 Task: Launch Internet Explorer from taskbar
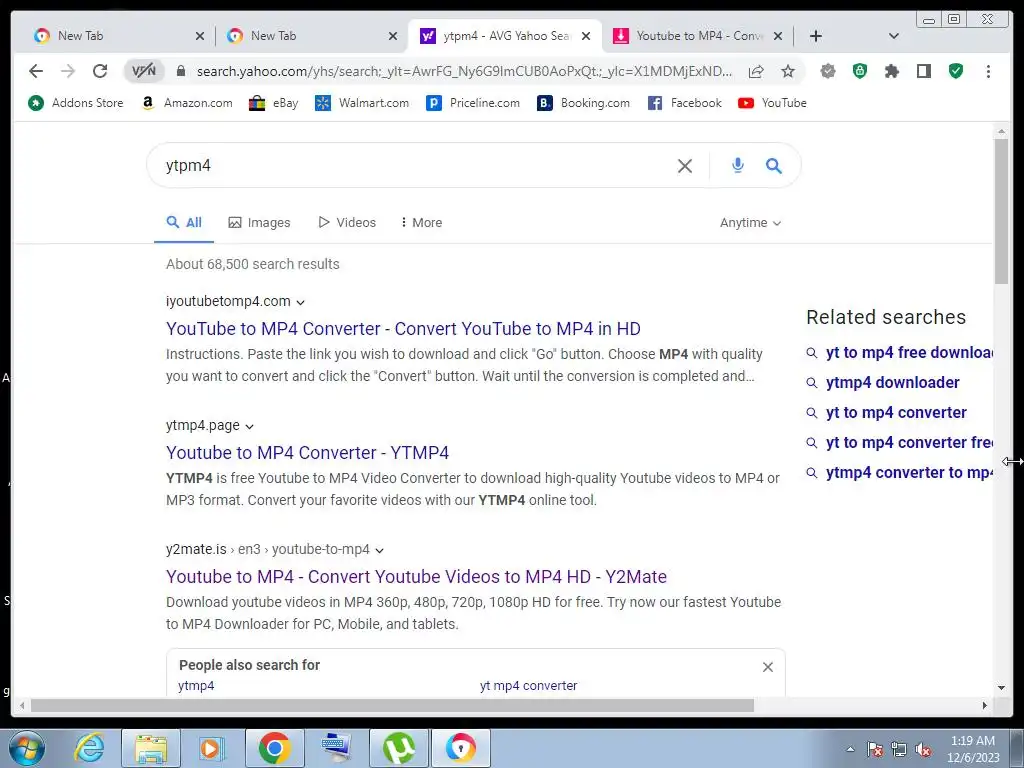point(89,748)
